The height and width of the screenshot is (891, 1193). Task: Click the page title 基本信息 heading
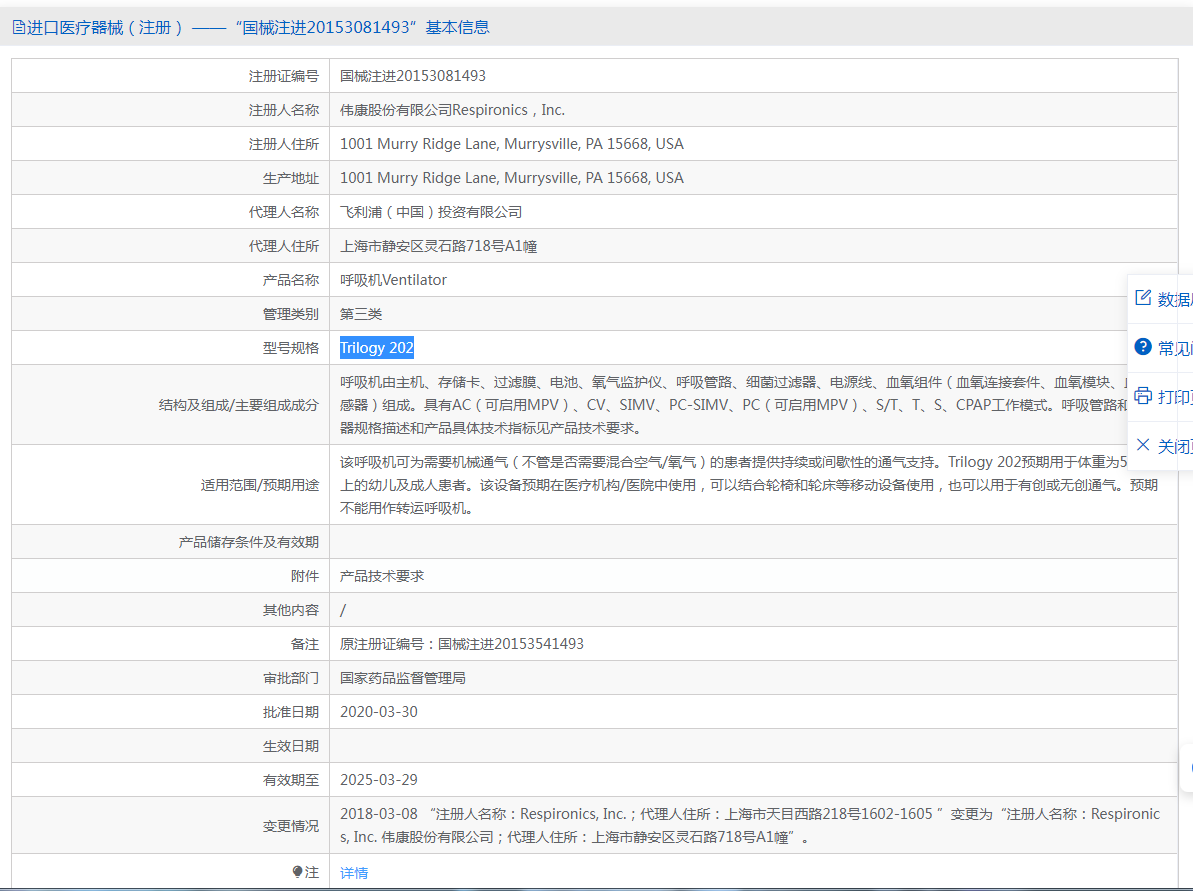pos(457,28)
